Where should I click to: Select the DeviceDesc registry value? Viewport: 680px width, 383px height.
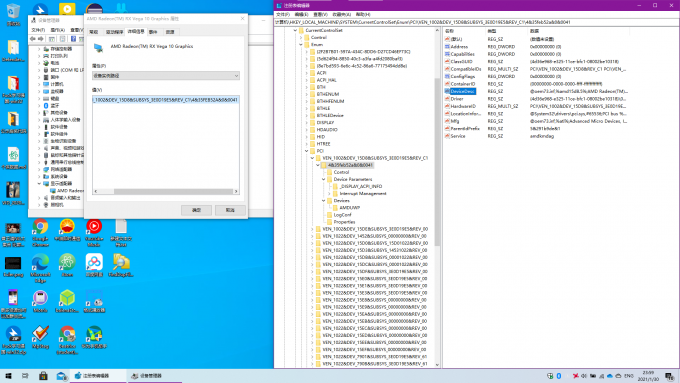[x=462, y=91]
